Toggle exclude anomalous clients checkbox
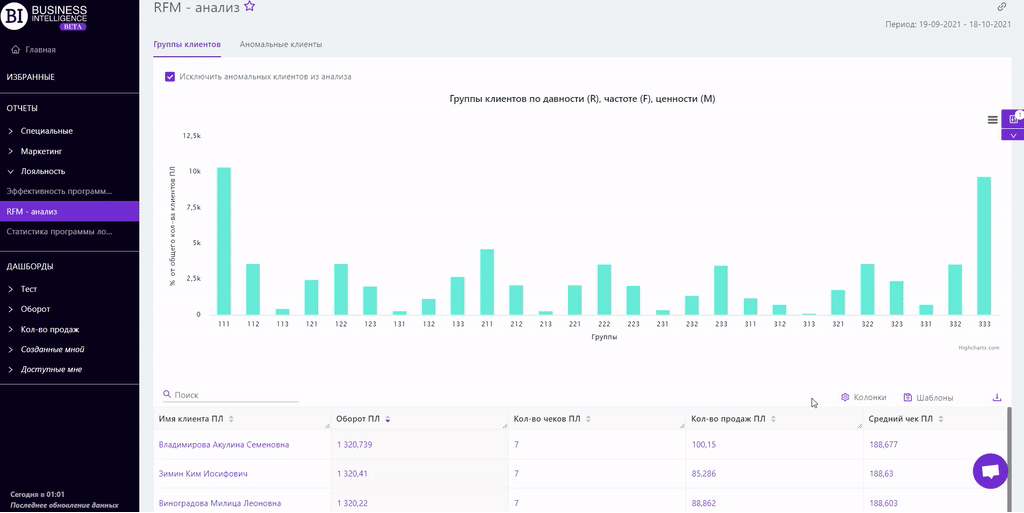The width and height of the screenshot is (1024, 513). [170, 76]
